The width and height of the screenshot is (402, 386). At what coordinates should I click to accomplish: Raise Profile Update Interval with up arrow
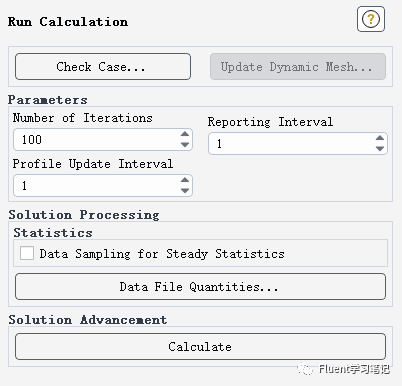[185, 180]
